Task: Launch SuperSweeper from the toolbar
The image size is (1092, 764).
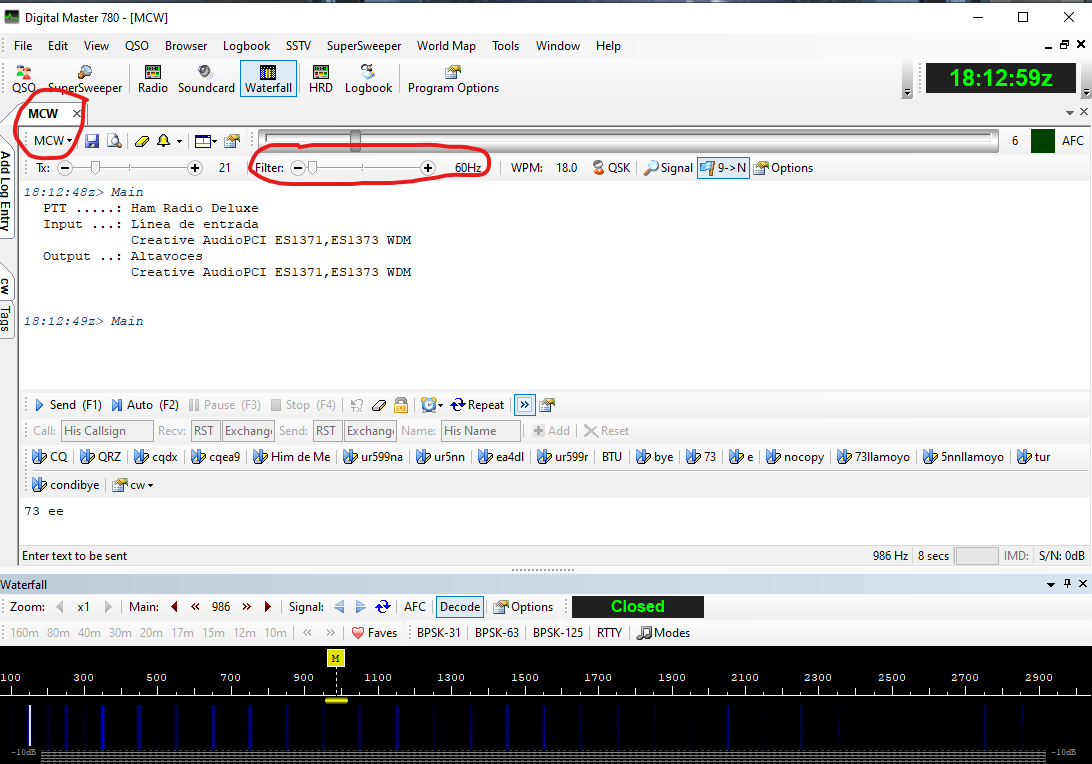Action: [x=85, y=79]
